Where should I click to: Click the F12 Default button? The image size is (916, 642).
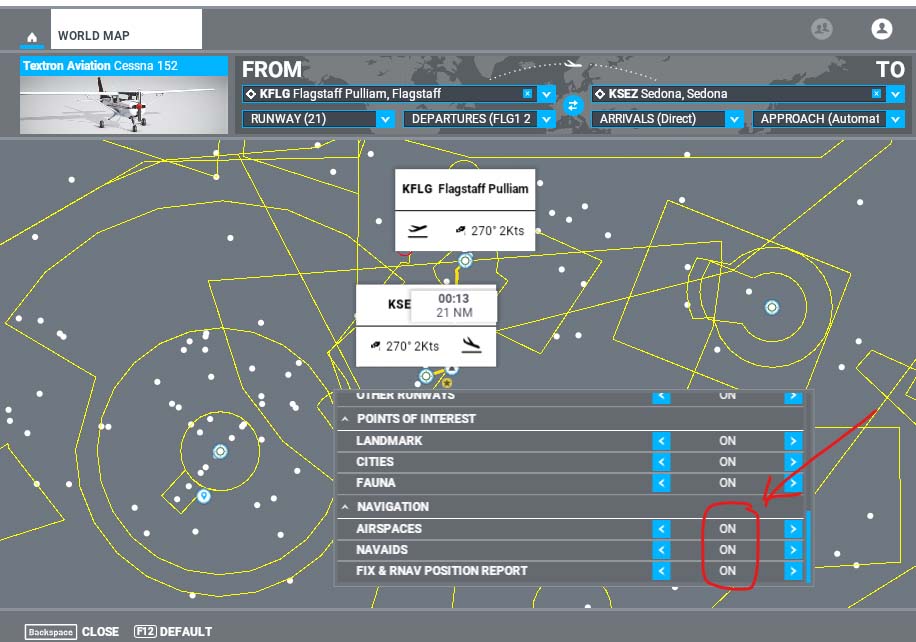(x=173, y=631)
